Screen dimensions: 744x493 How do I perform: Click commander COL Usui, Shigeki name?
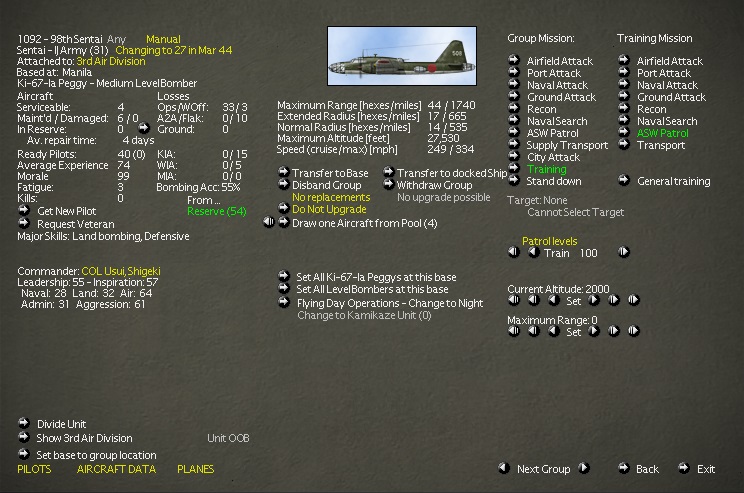121,271
